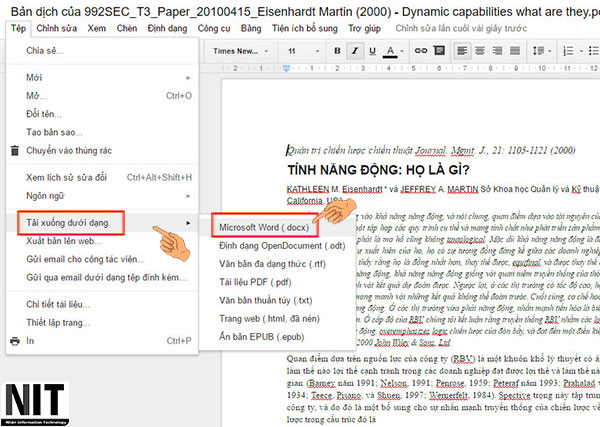
Task: Click the insert comment icon
Action: [x=439, y=51]
